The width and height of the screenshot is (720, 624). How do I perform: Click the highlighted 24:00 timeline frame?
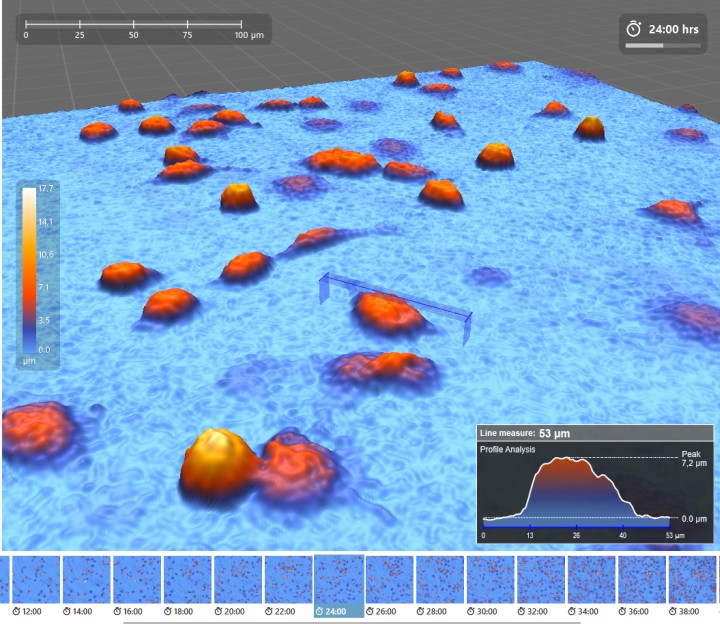[338, 580]
